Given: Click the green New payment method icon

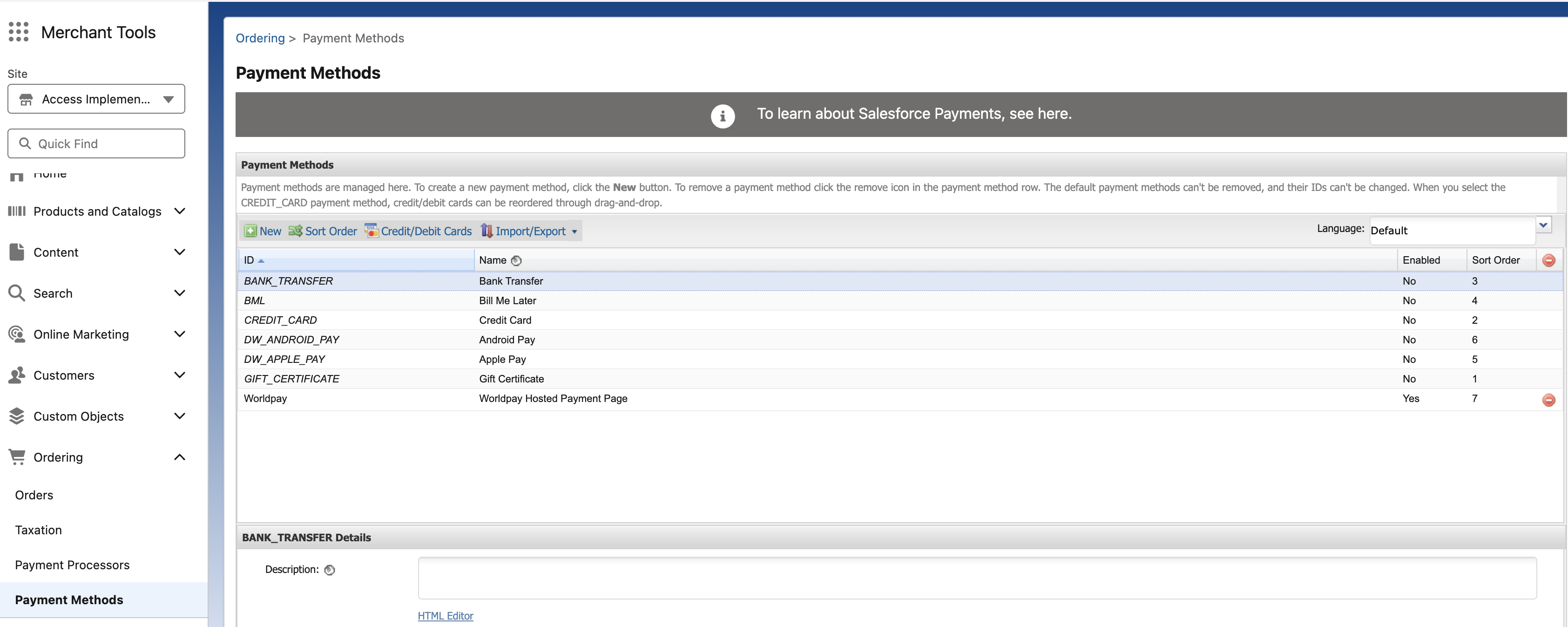Looking at the screenshot, I should click(250, 231).
